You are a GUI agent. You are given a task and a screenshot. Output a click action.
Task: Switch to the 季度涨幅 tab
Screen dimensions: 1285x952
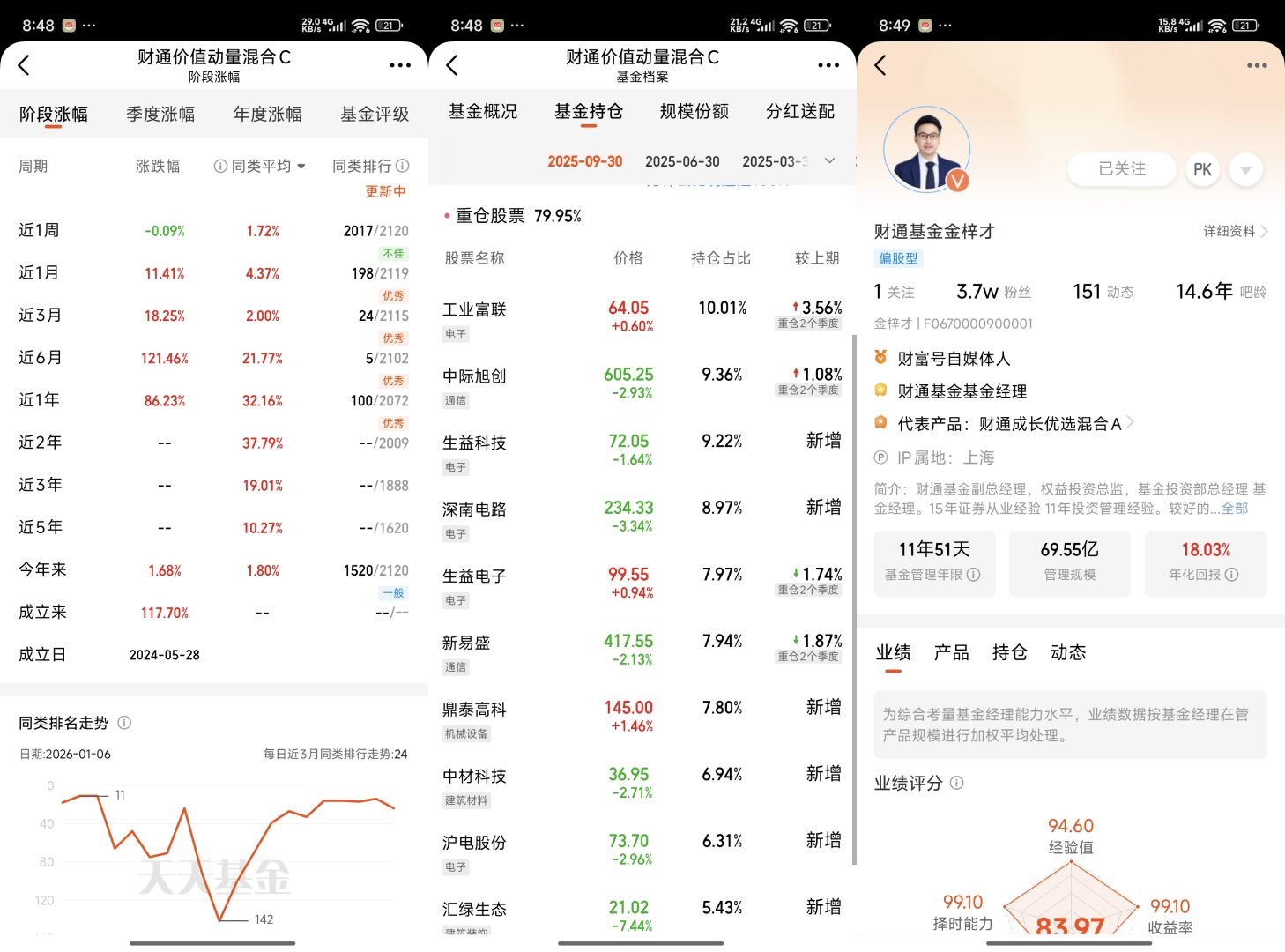point(160,115)
